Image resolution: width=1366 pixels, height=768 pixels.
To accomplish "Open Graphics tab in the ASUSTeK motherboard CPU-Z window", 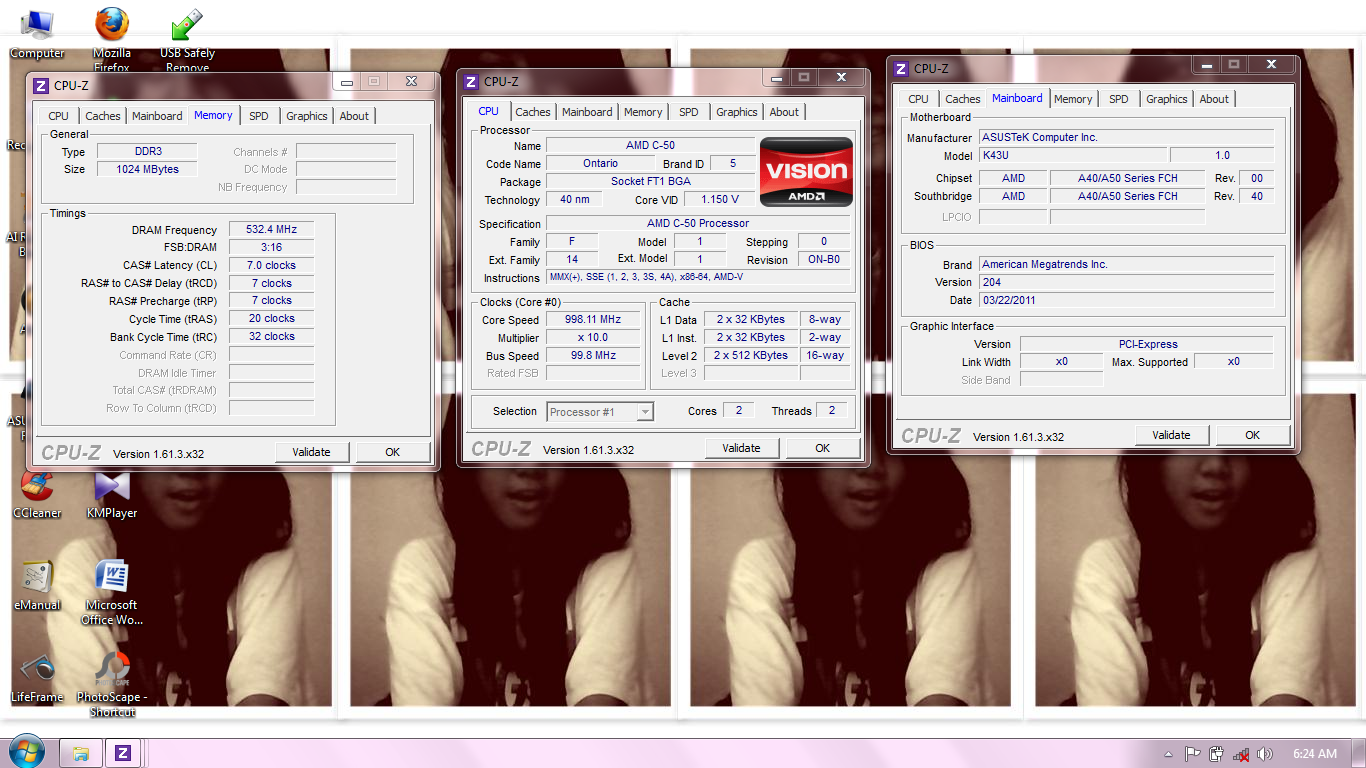I will point(1167,99).
